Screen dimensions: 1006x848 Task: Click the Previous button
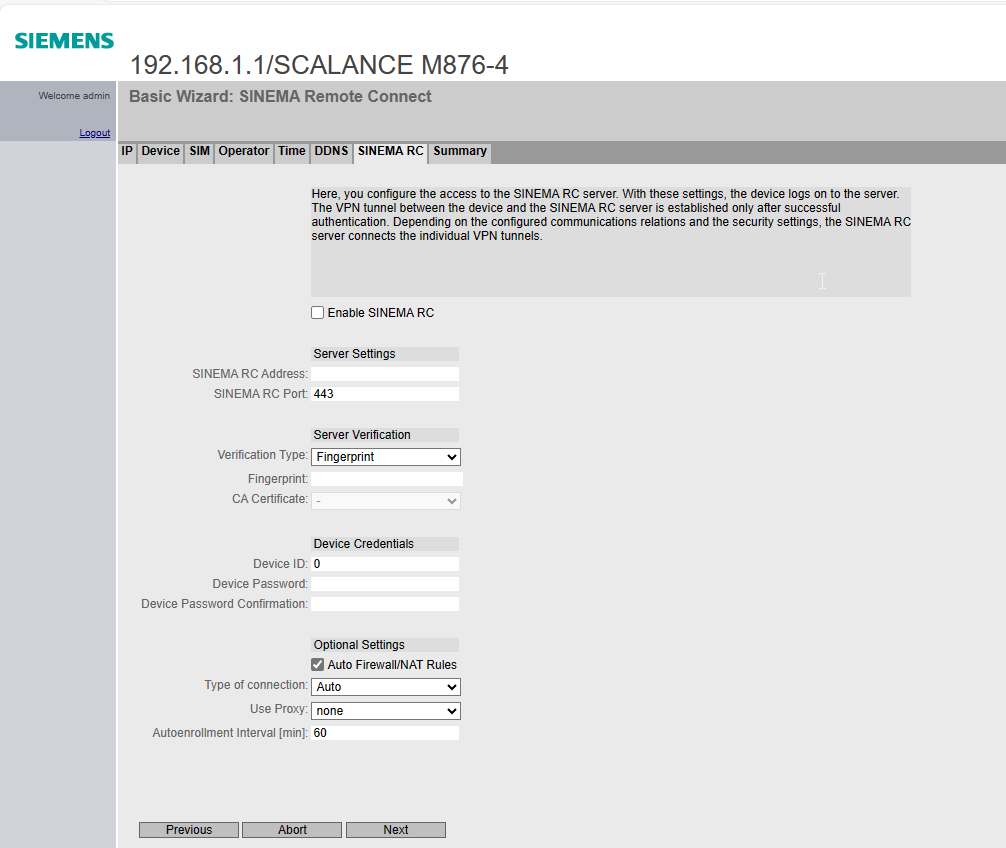click(189, 830)
